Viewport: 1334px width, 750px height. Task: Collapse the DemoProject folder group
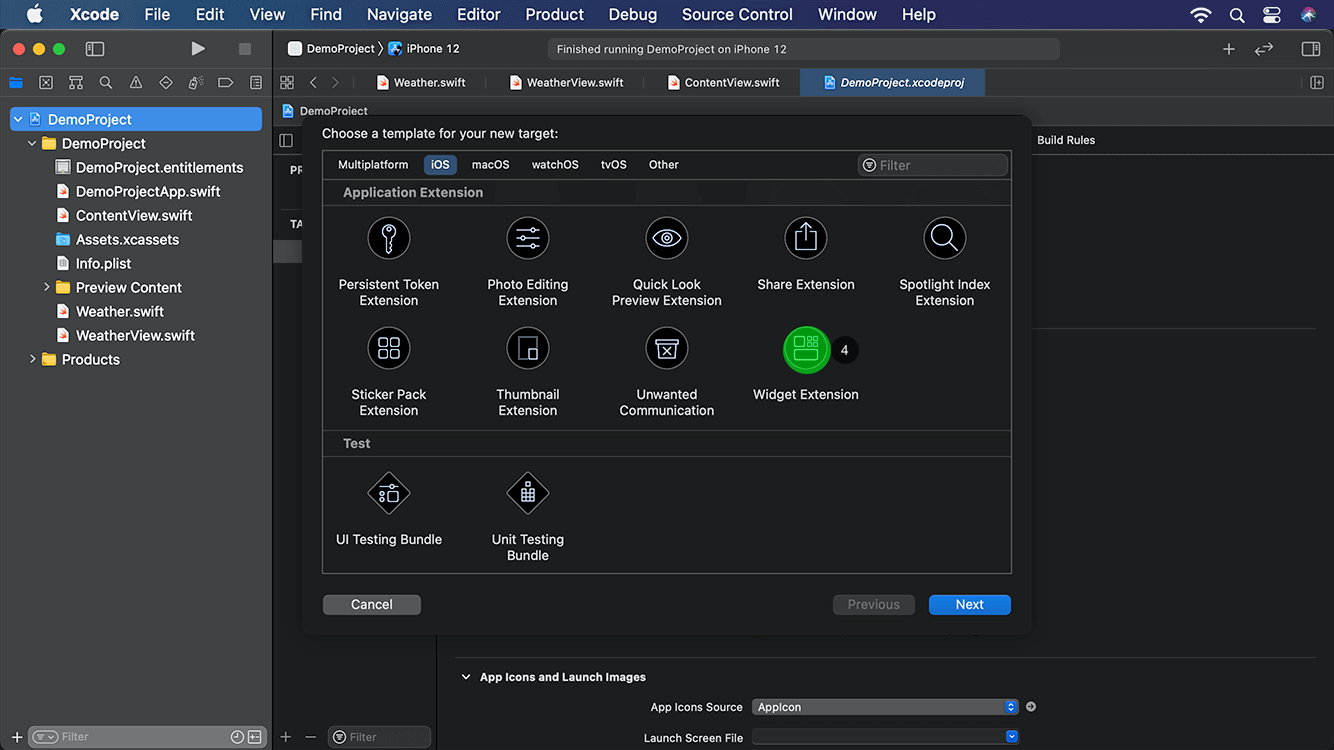pos(32,143)
